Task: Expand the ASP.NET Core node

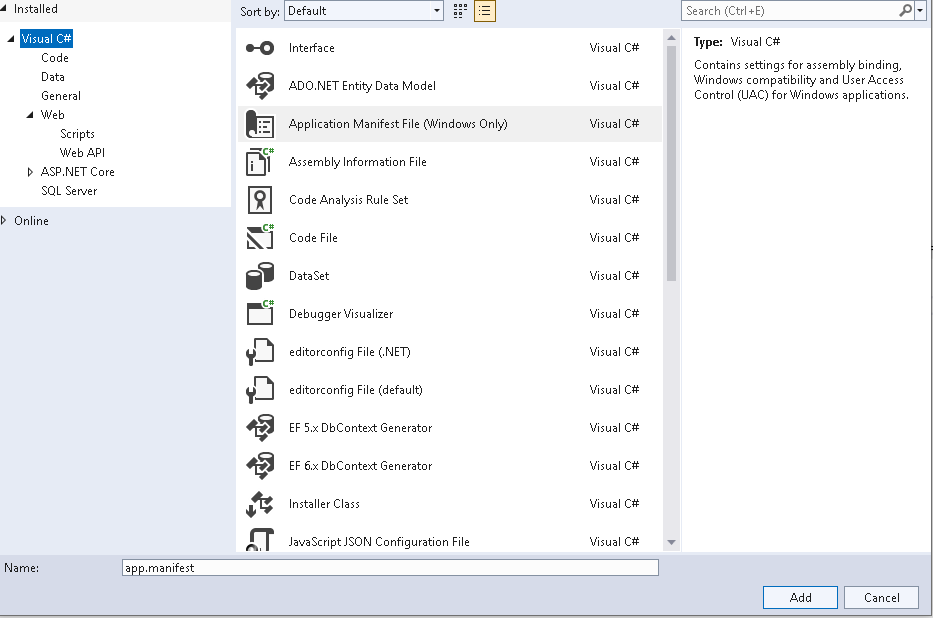Action: [x=30, y=172]
